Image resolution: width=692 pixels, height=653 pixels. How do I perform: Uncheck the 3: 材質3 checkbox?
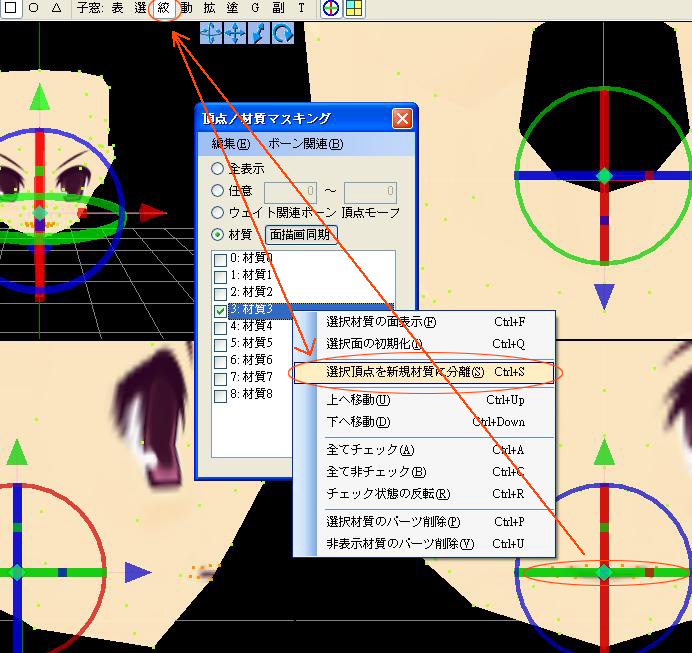click(220, 311)
